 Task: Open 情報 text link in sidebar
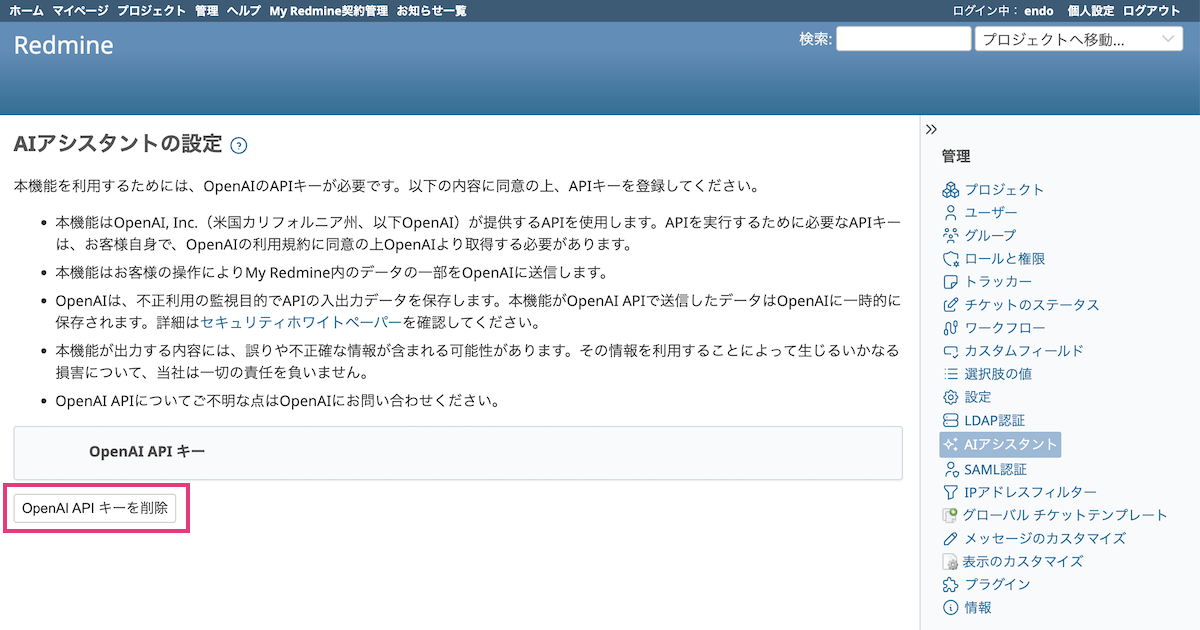click(x=978, y=607)
